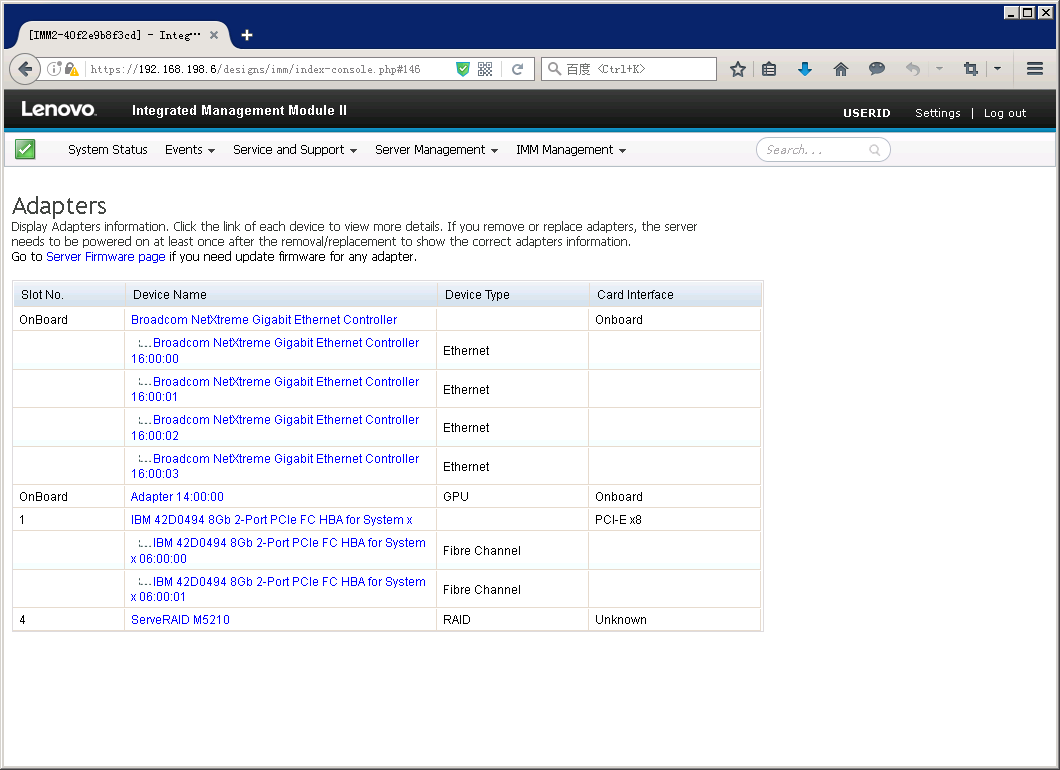The height and width of the screenshot is (770, 1060).
Task: Click the Card Interface column header
Action: pyautogui.click(x=675, y=295)
